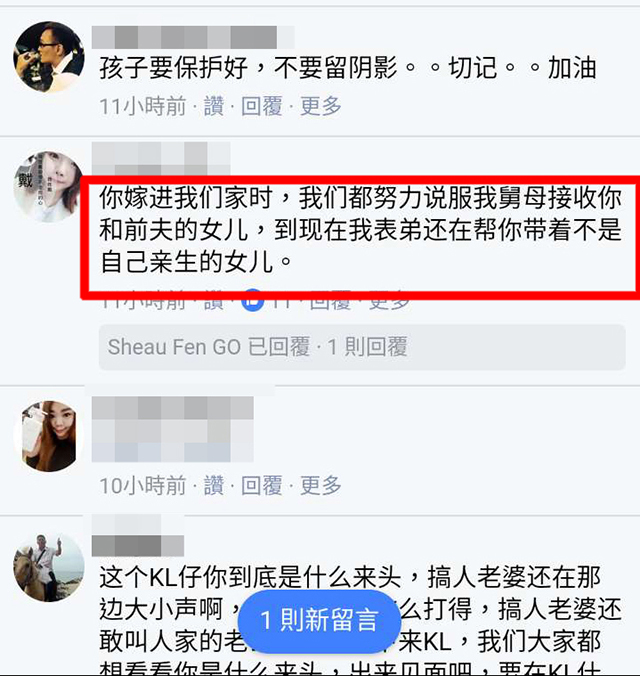Like the 10小時前 comment via 讚

tap(214, 485)
